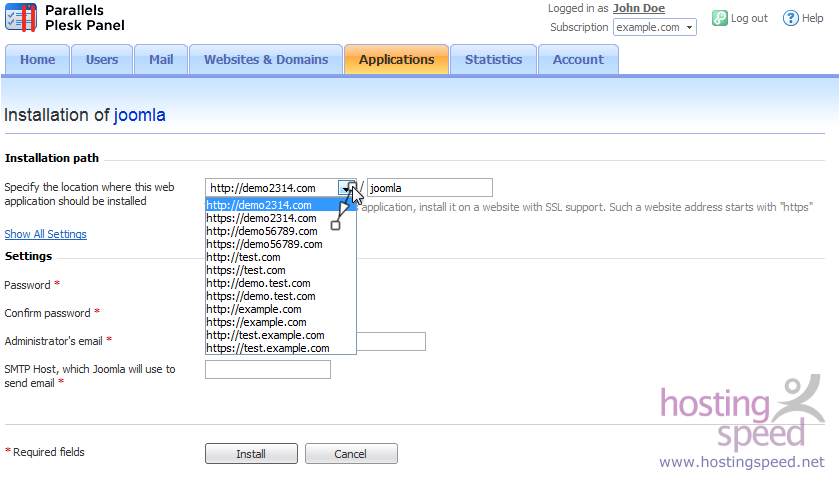Select http://example.com option
This screenshot has height=480, width=840.
[x=281, y=309]
